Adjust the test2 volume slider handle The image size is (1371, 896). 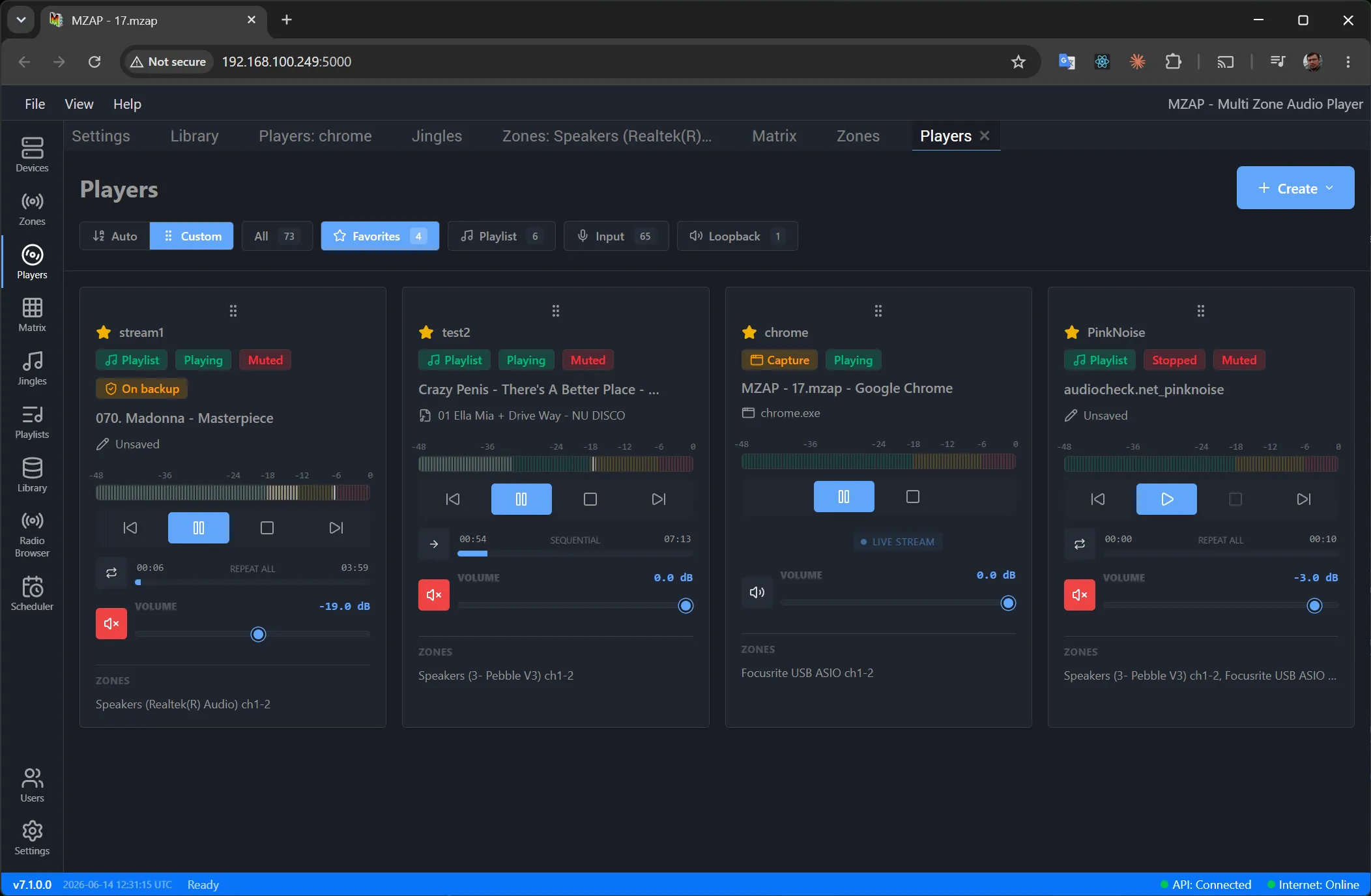(685, 605)
